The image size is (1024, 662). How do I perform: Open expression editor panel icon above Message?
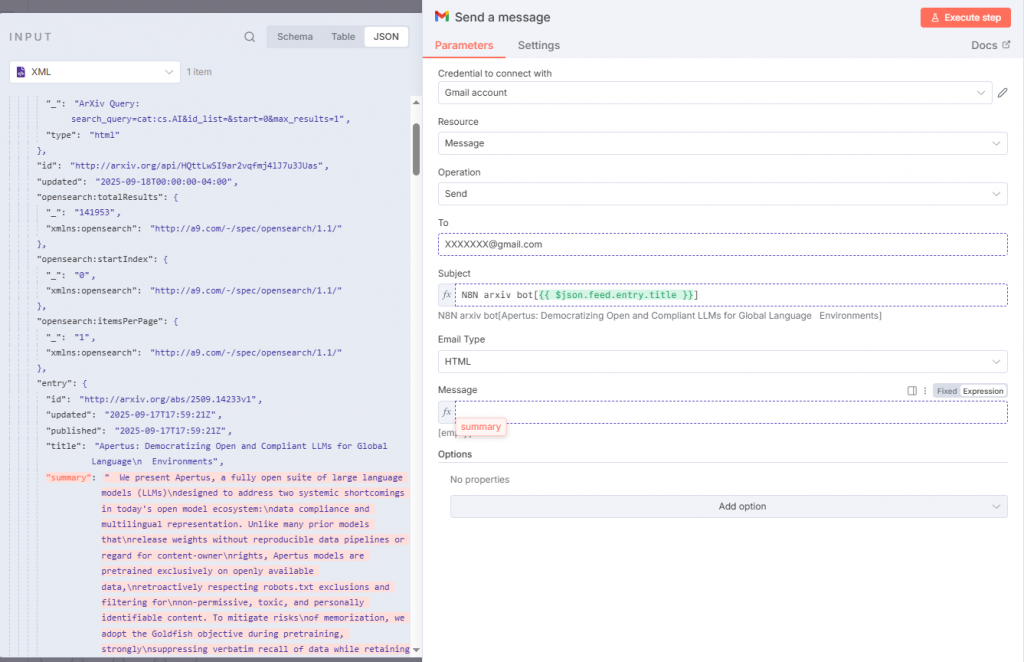click(911, 391)
